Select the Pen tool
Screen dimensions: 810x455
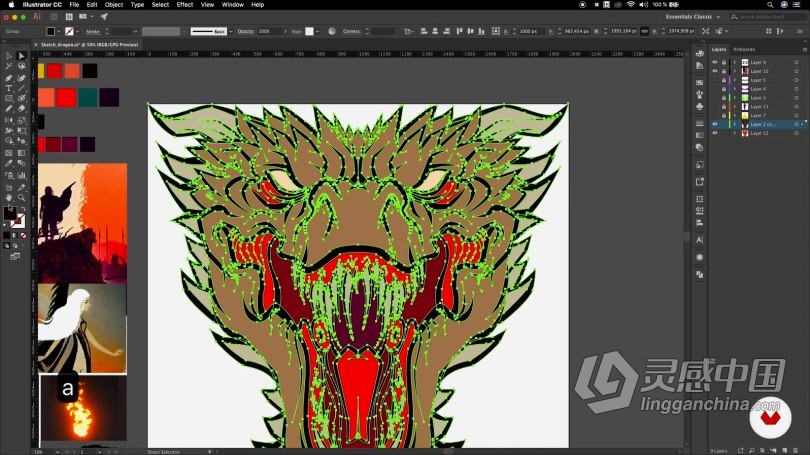pos(9,77)
